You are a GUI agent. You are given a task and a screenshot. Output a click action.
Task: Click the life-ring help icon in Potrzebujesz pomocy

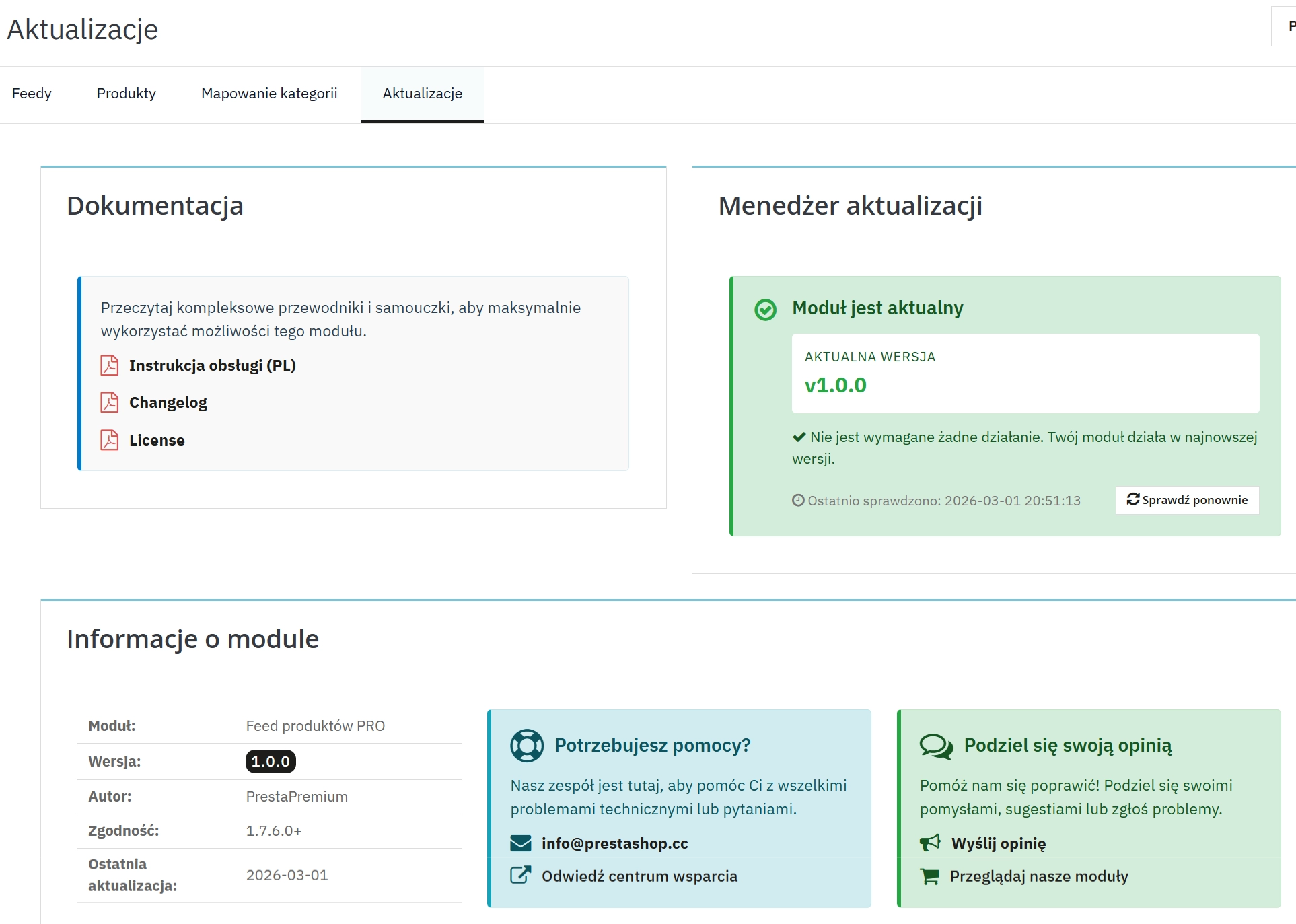tap(527, 745)
